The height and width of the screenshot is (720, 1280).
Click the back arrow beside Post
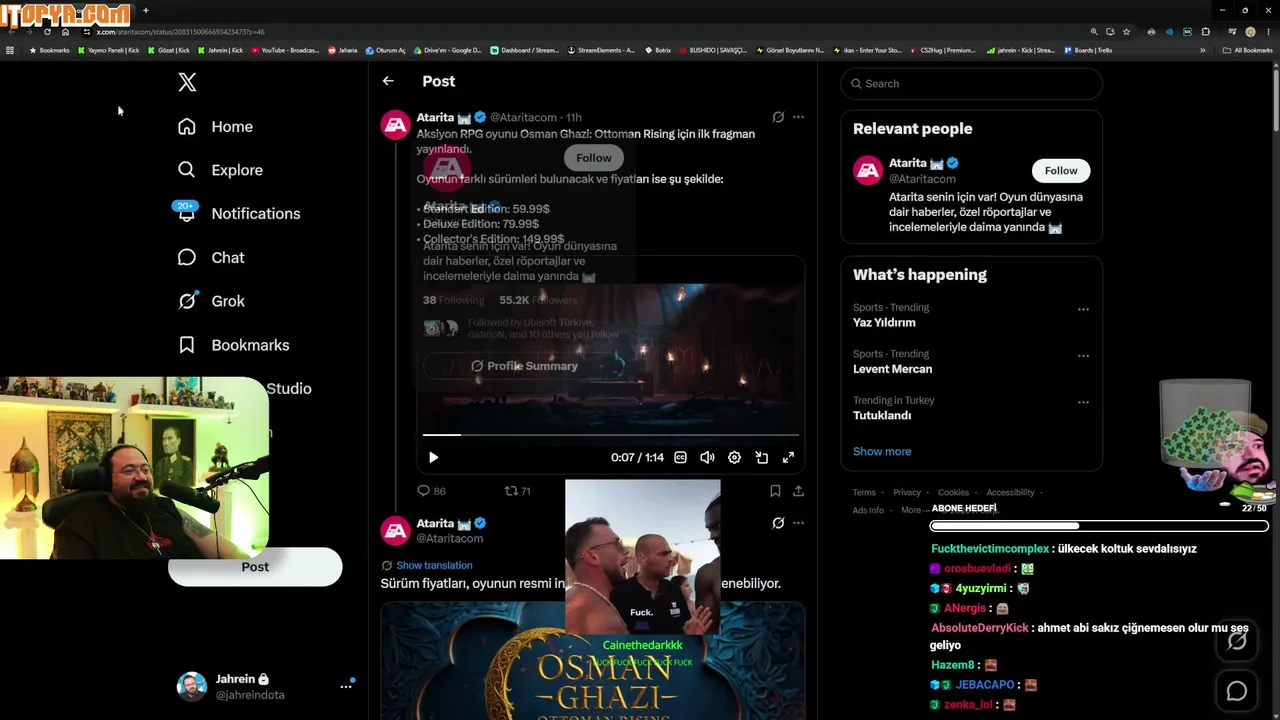click(x=388, y=81)
